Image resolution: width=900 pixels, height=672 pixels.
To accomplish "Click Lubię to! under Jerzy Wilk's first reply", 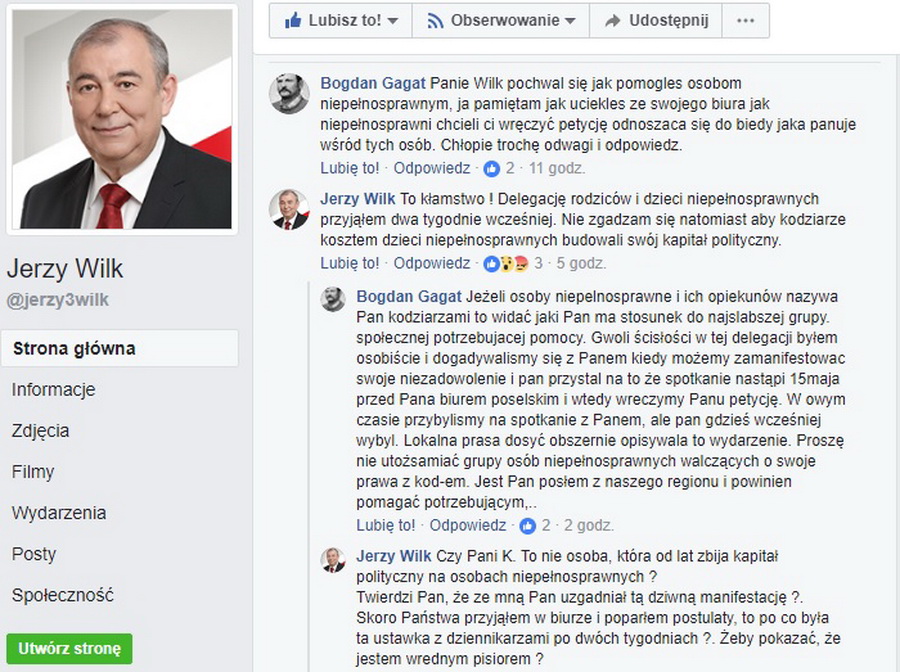I will point(350,263).
